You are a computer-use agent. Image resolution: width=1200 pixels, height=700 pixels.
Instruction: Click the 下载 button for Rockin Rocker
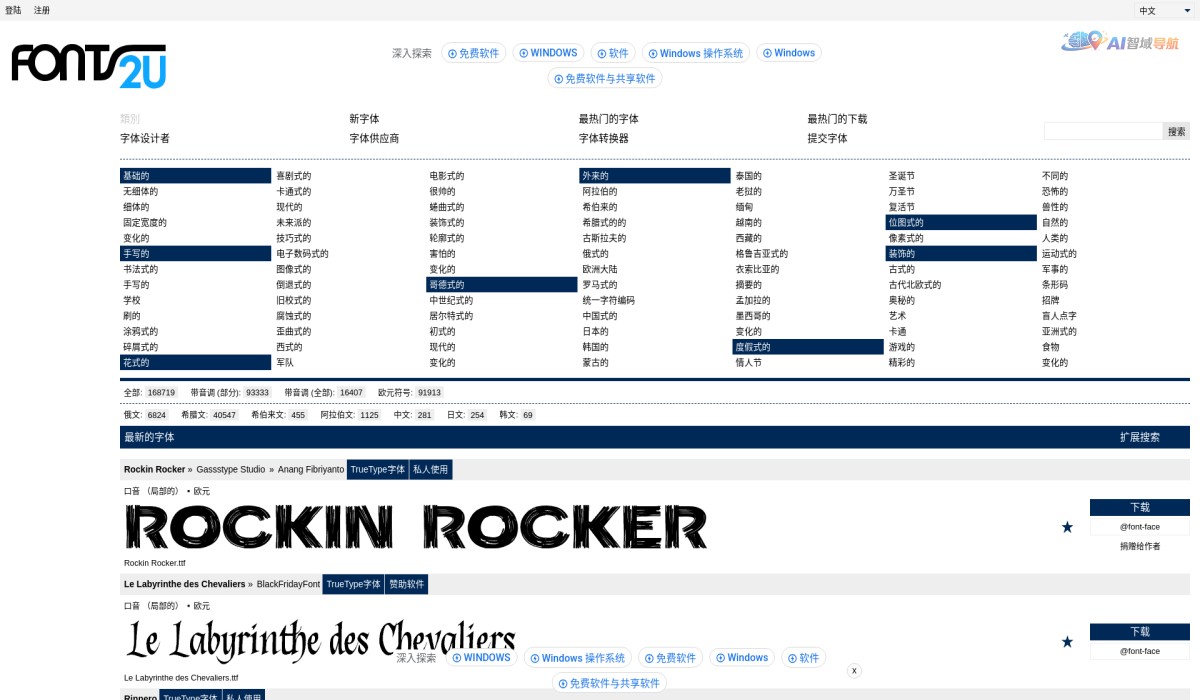point(1139,507)
